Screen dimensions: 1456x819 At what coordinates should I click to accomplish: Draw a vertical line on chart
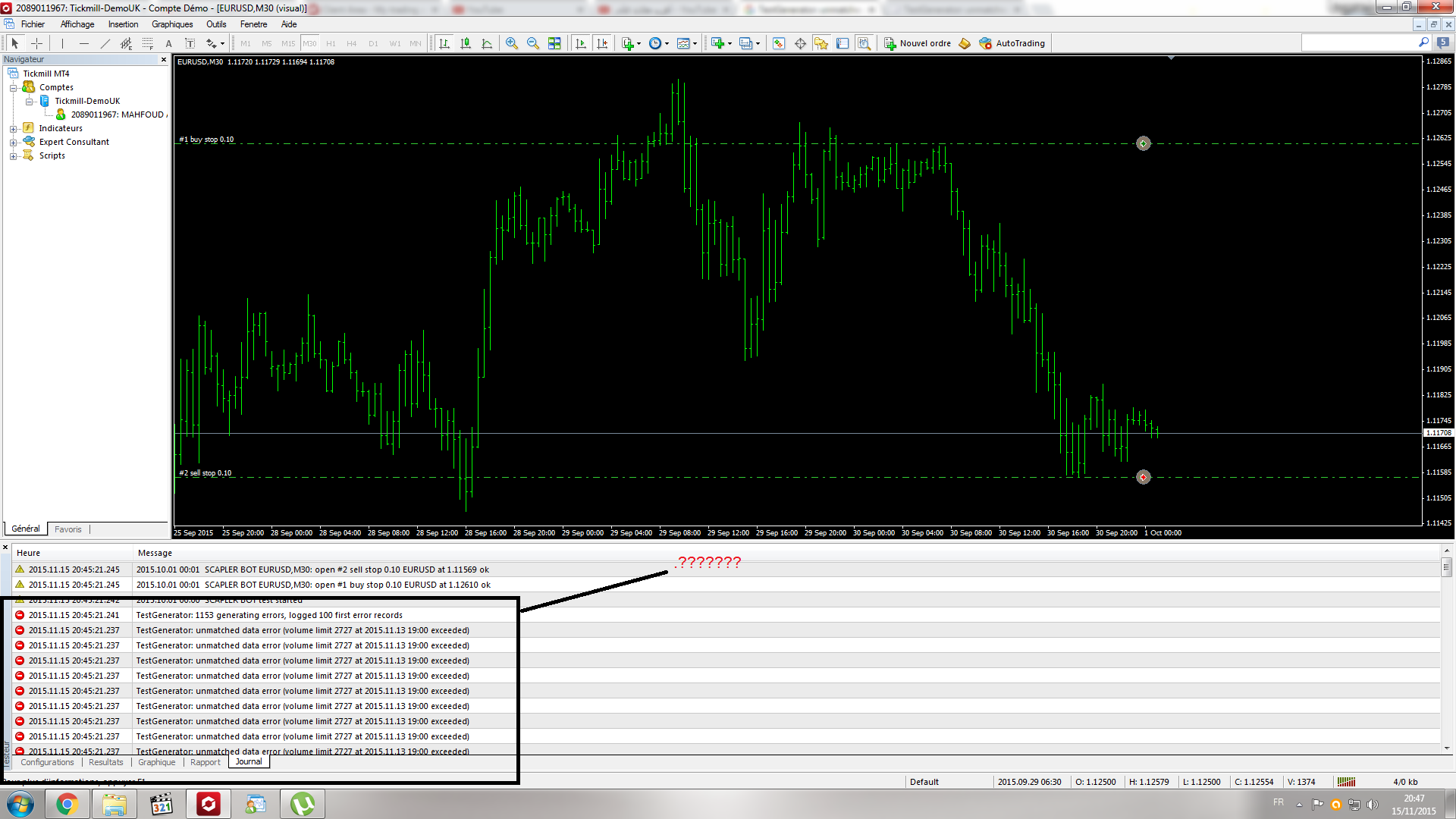click(x=63, y=43)
